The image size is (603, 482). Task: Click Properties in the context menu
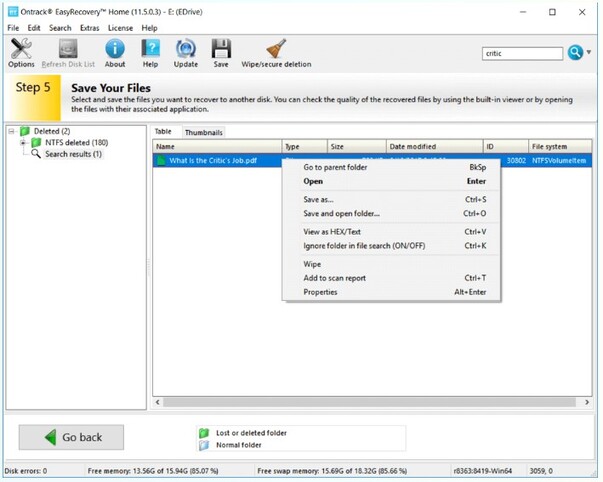click(x=321, y=292)
